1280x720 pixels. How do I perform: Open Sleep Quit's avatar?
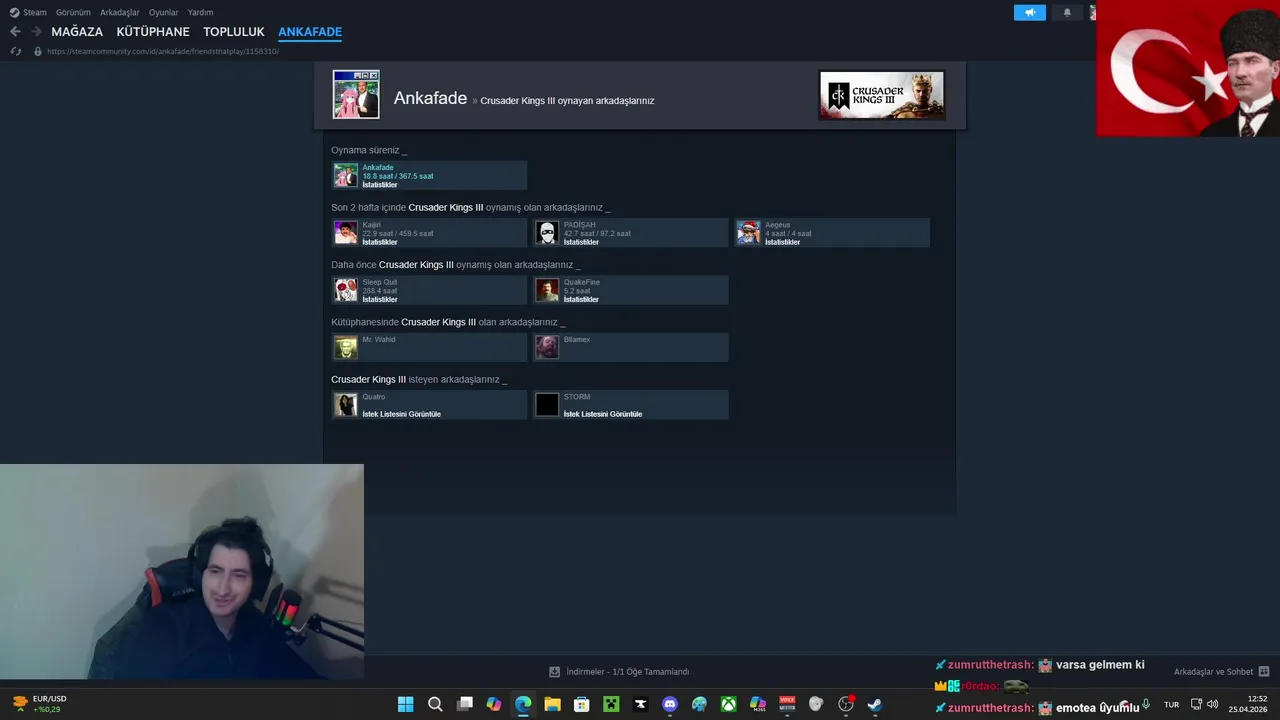[346, 290]
